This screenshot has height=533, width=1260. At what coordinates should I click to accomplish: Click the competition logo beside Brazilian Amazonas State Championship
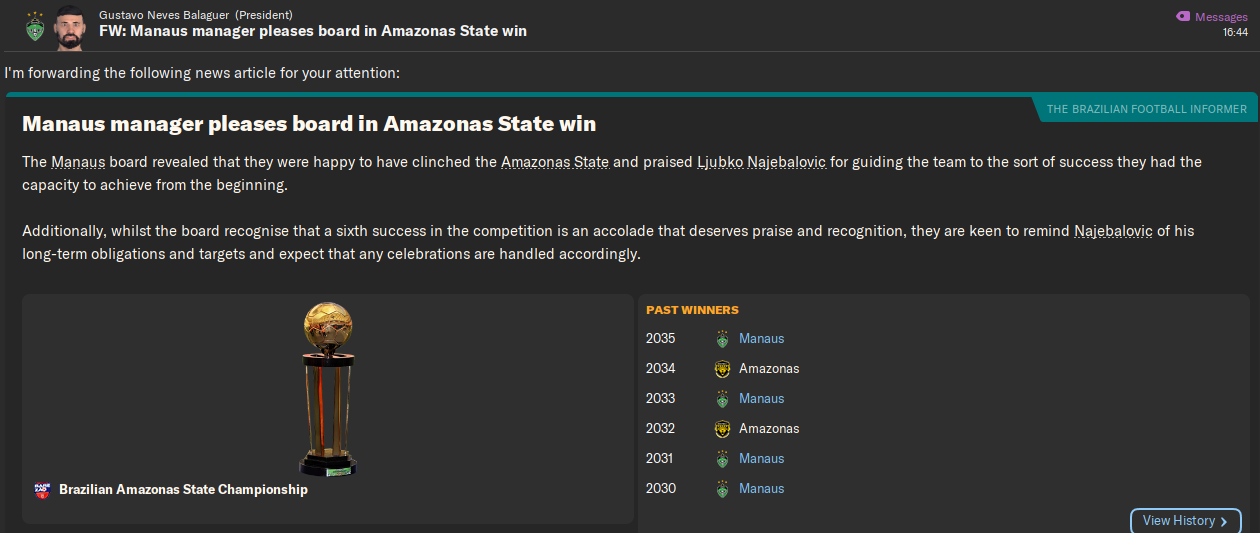[x=41, y=491]
